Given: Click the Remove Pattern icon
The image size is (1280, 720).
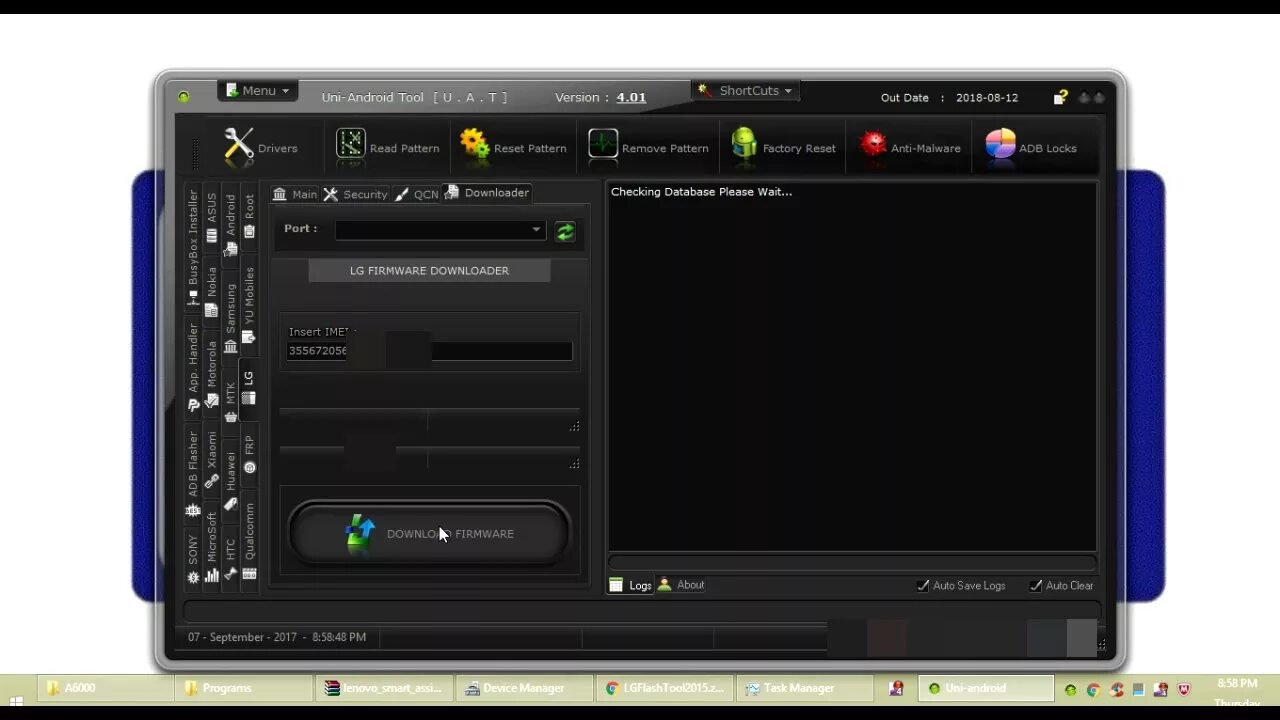Looking at the screenshot, I should click(602, 144).
